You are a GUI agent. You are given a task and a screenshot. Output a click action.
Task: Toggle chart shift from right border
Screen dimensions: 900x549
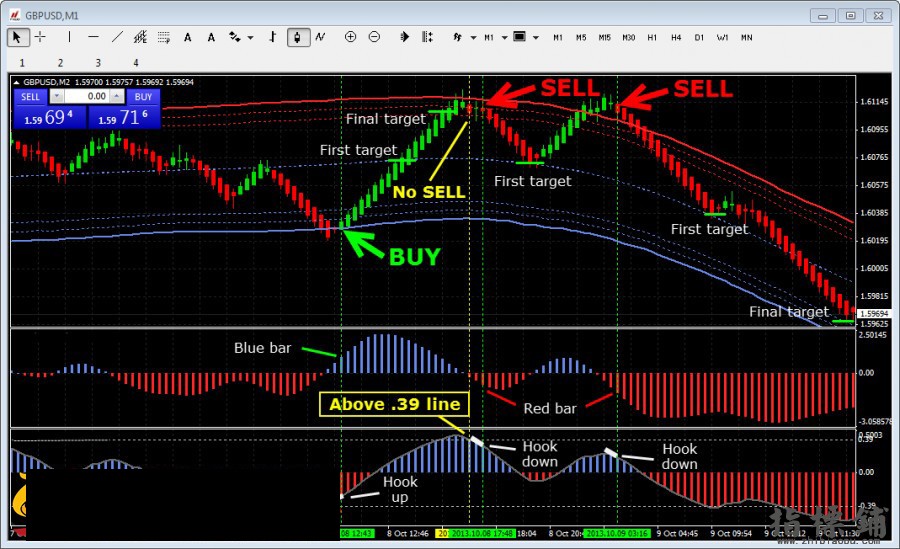[x=427, y=37]
